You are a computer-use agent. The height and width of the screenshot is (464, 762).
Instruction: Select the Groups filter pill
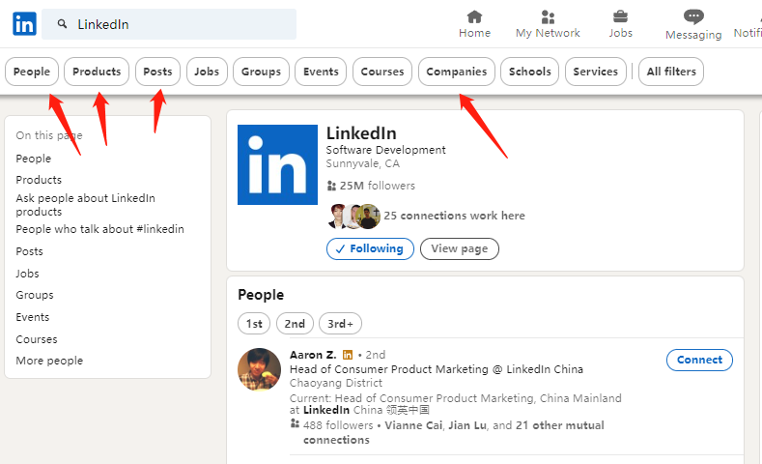point(261,71)
